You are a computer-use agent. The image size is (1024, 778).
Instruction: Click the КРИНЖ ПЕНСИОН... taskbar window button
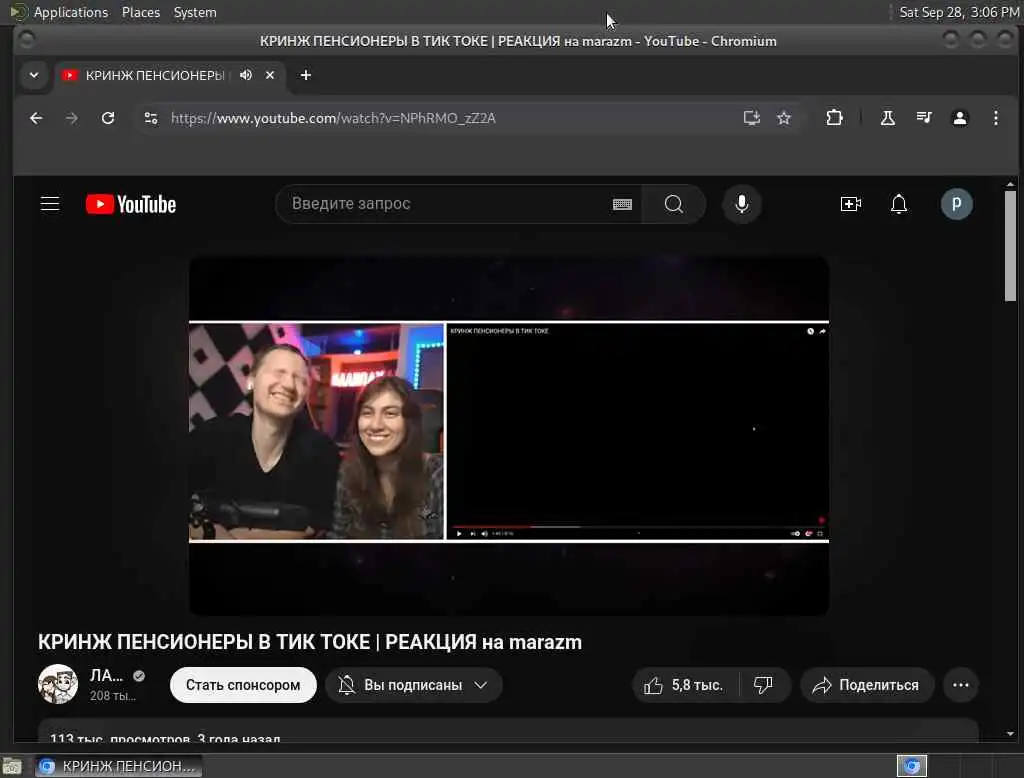click(x=118, y=766)
